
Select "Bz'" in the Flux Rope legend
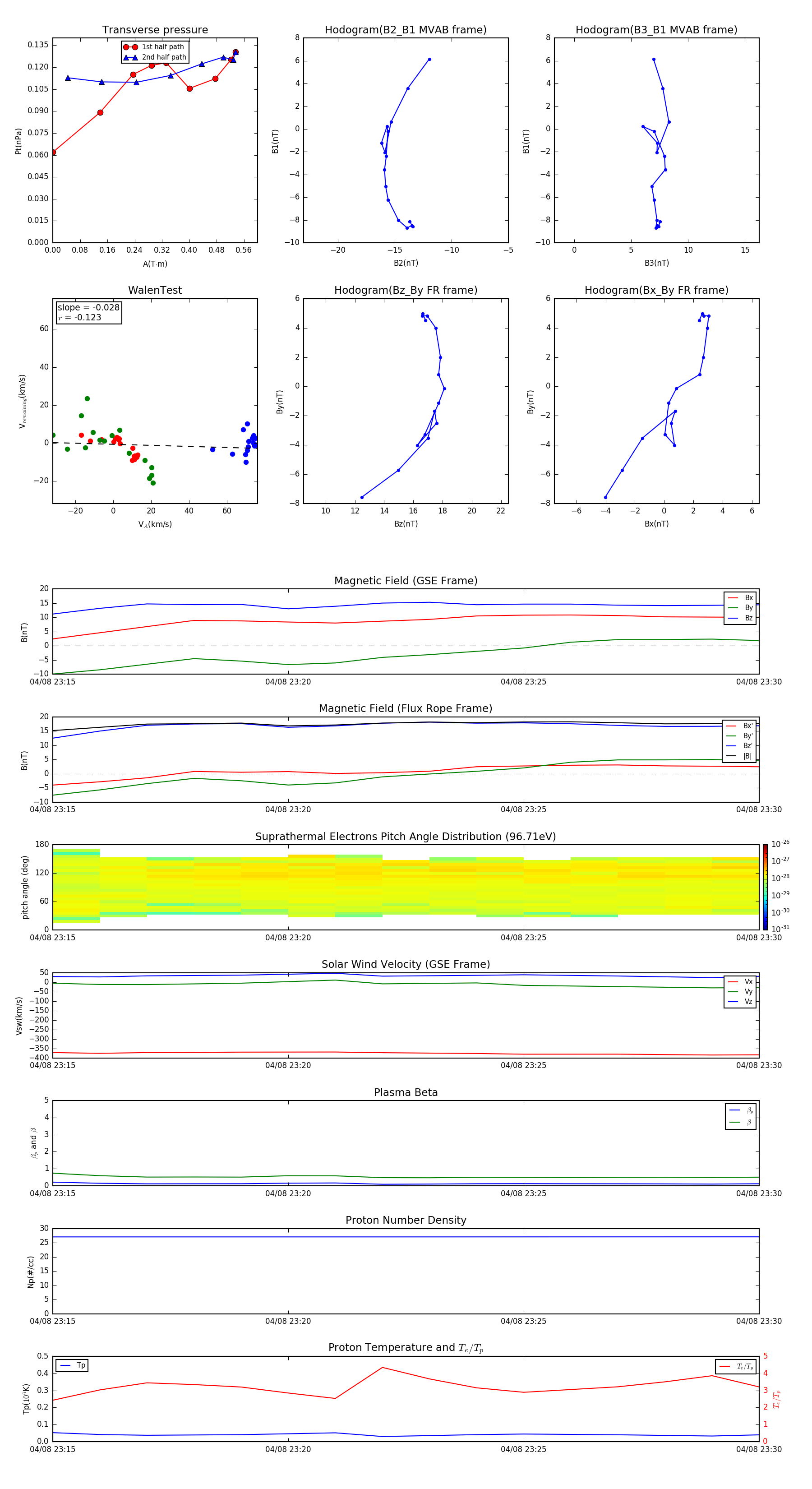point(739,746)
